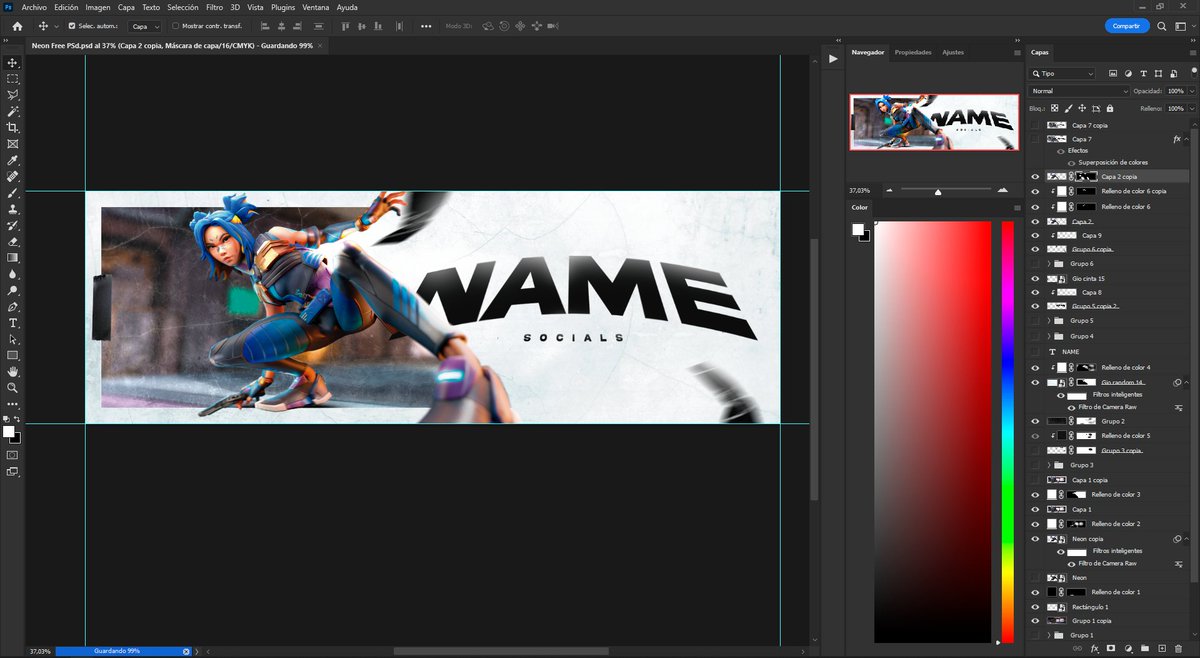This screenshot has width=1200, height=658.
Task: Click the Navegador preview thumbnail
Action: [x=934, y=122]
